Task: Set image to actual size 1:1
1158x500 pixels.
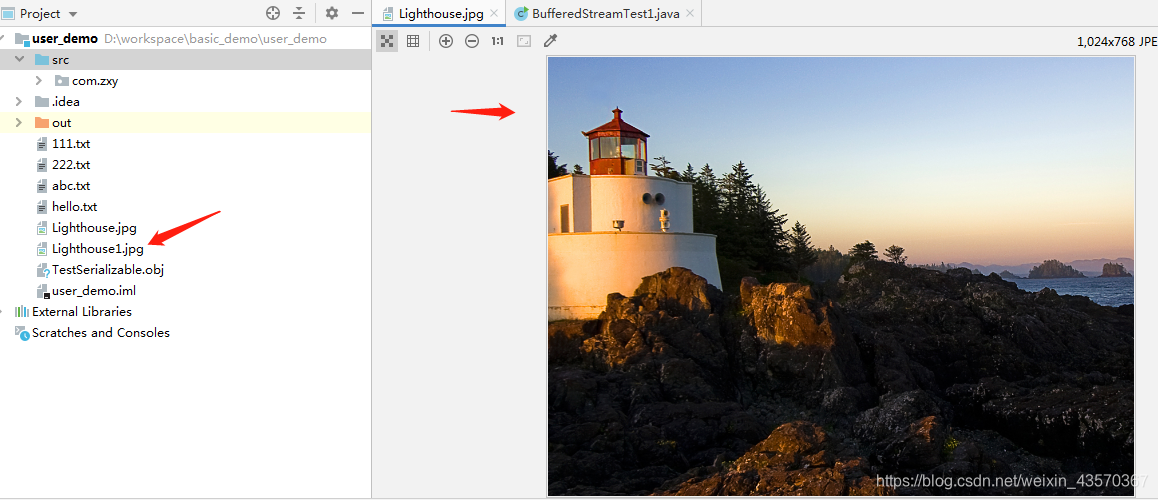Action: coord(497,41)
